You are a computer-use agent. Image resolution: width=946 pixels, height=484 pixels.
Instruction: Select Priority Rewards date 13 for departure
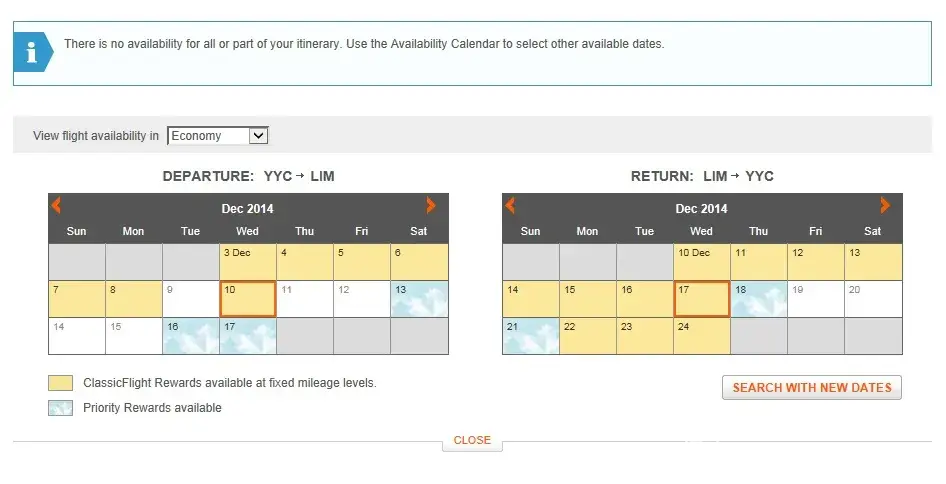419,299
